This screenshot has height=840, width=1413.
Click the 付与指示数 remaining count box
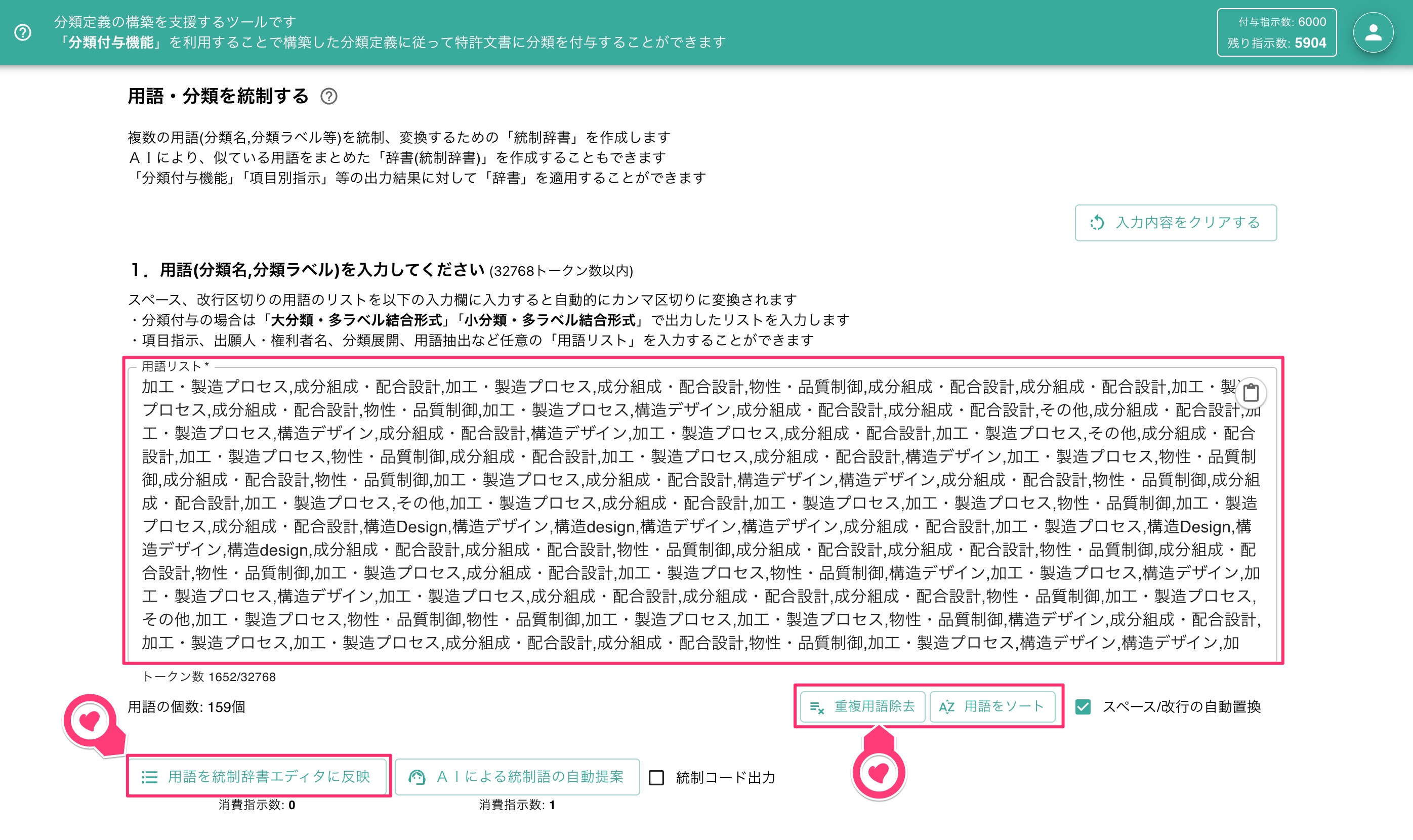(1276, 32)
